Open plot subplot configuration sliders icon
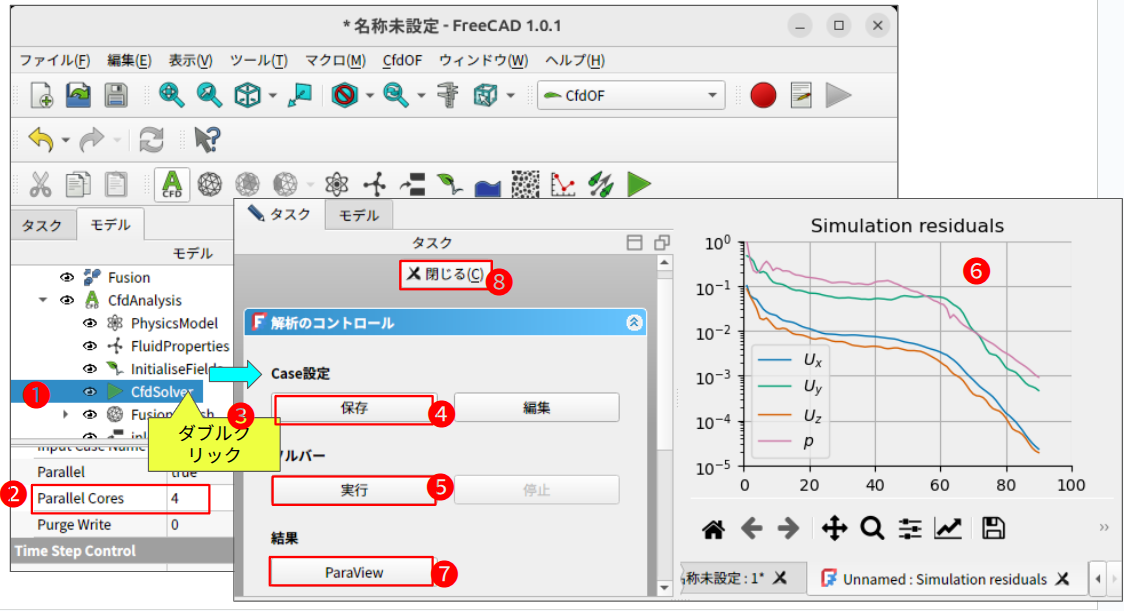This screenshot has height=611, width=1124. click(x=909, y=529)
